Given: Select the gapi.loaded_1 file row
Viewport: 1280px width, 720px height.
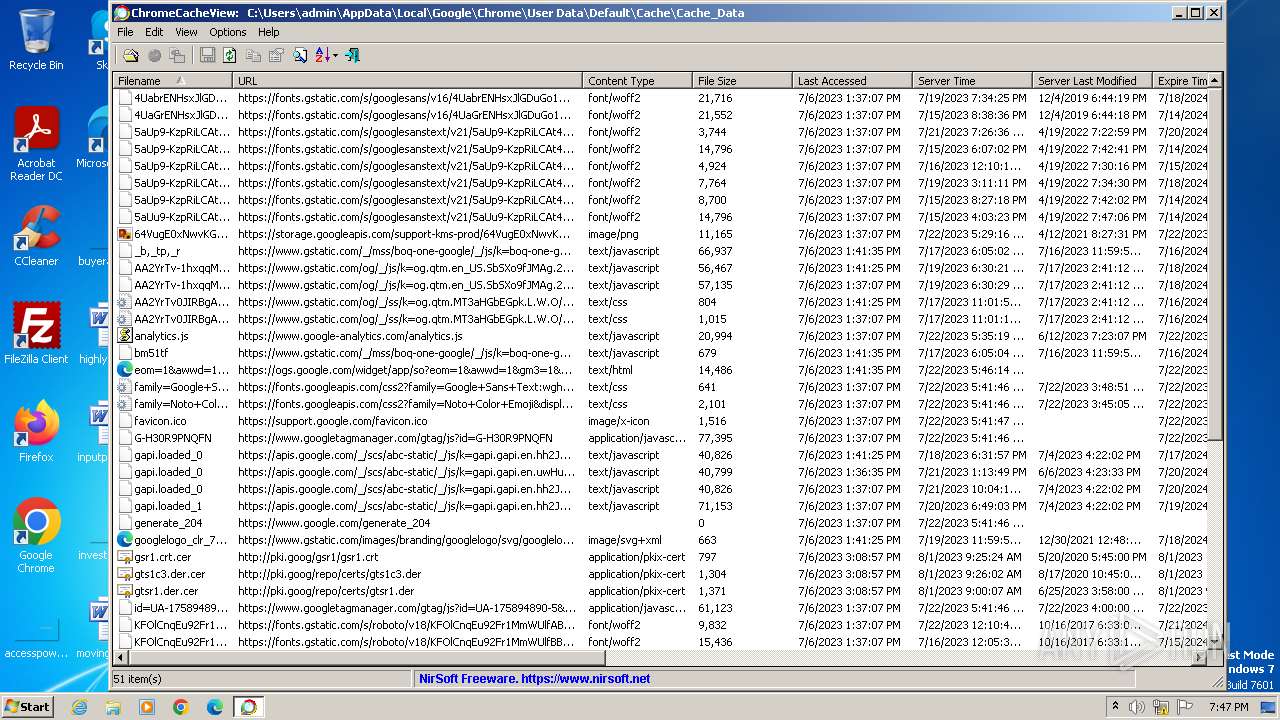Looking at the screenshot, I should point(661,506).
